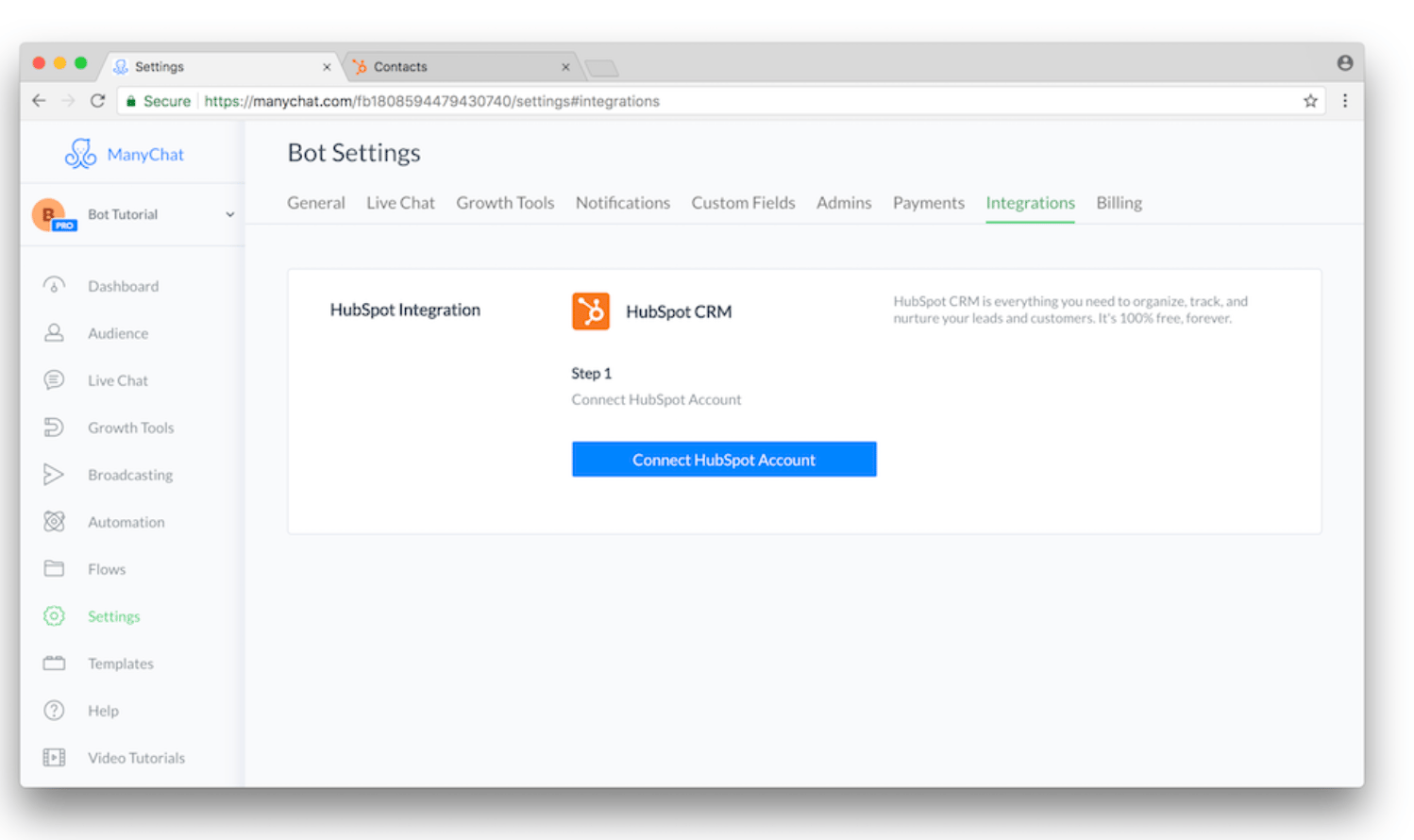1414x840 pixels.
Task: Click the browser address bar URL
Action: pos(431,101)
